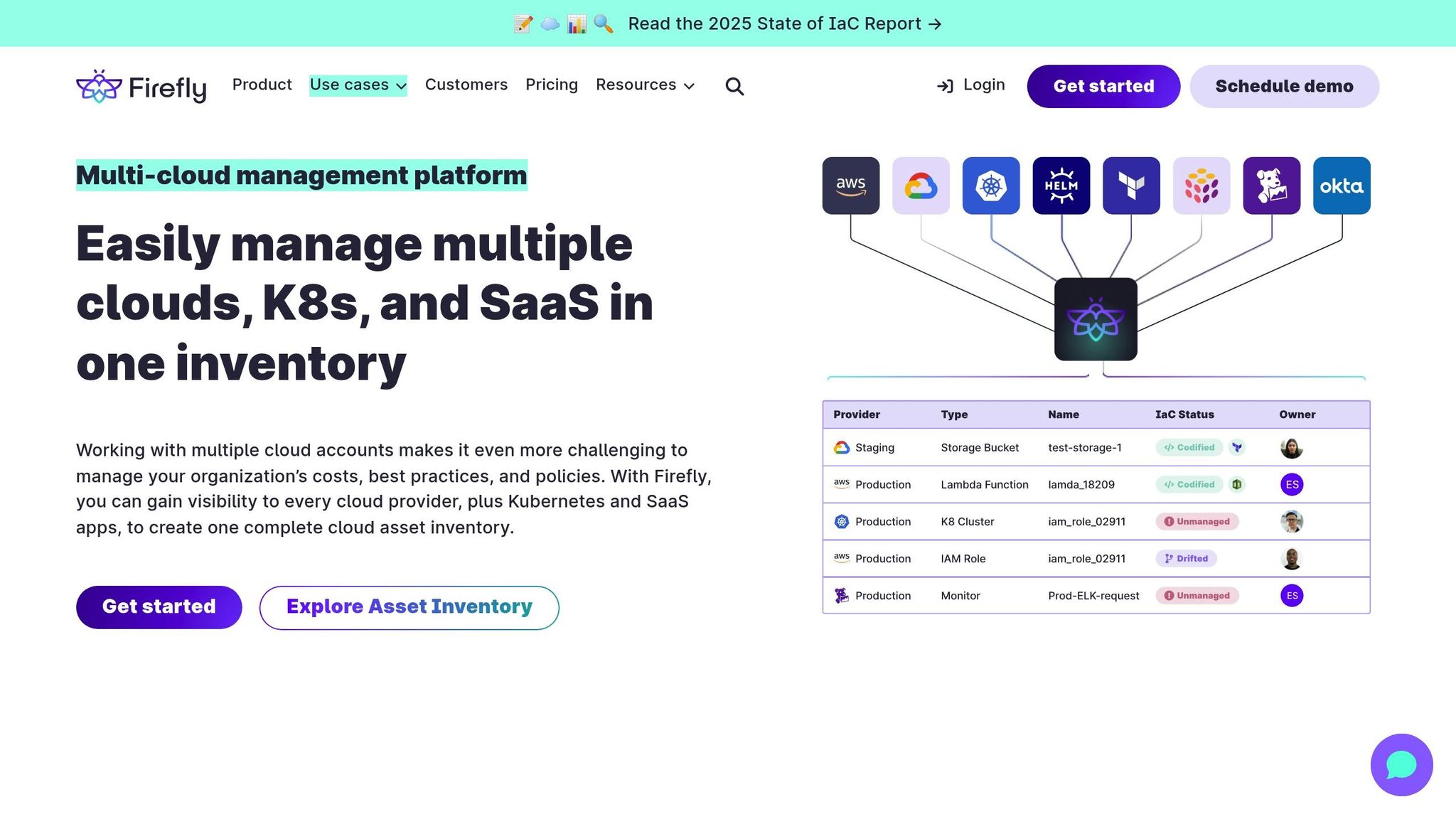The height and width of the screenshot is (819, 1456).
Task: Click Codified status for test-storage-1
Action: tap(1189, 448)
